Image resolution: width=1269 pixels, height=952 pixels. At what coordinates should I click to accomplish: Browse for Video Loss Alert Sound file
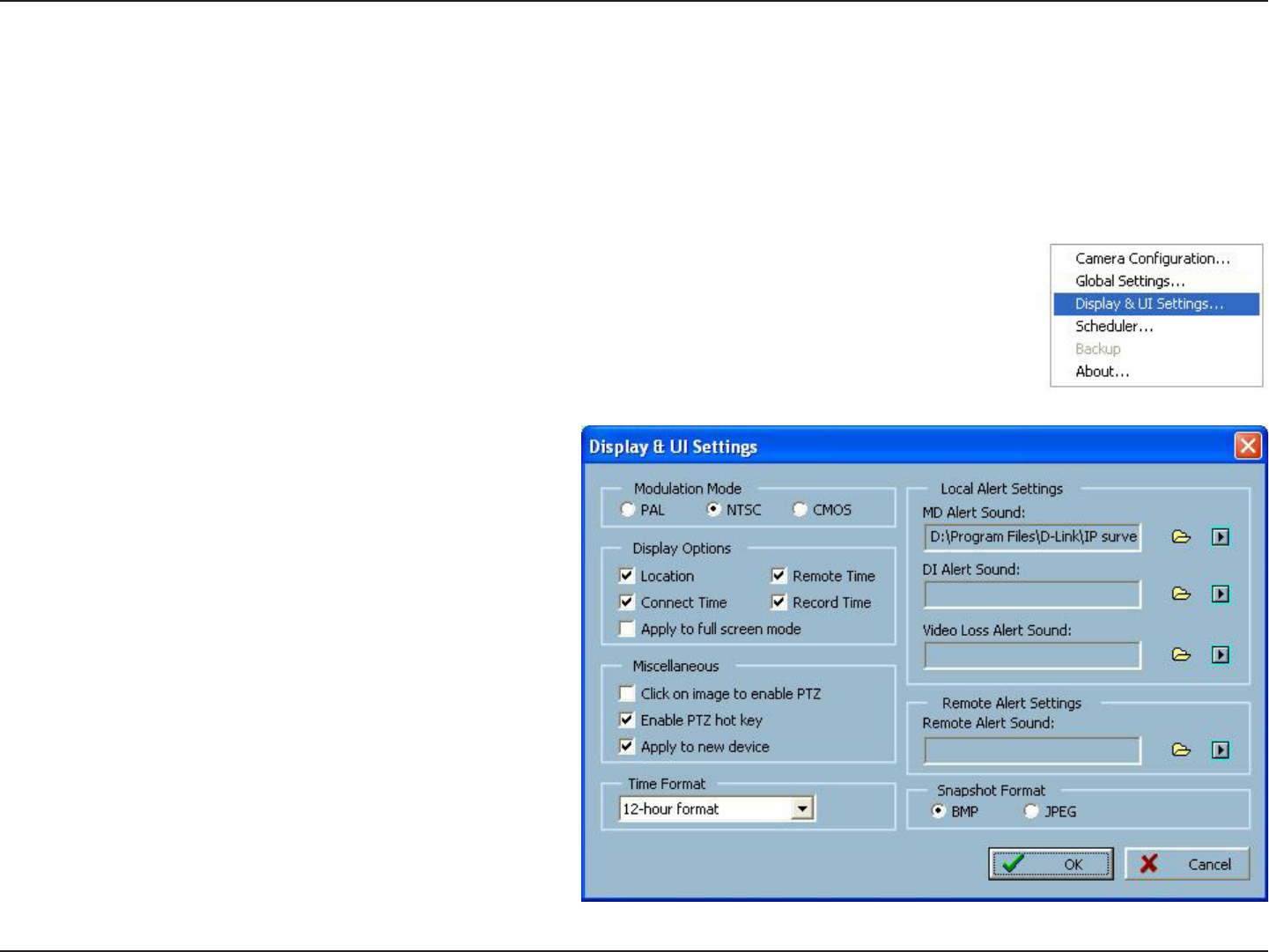pyautogui.click(x=1181, y=655)
